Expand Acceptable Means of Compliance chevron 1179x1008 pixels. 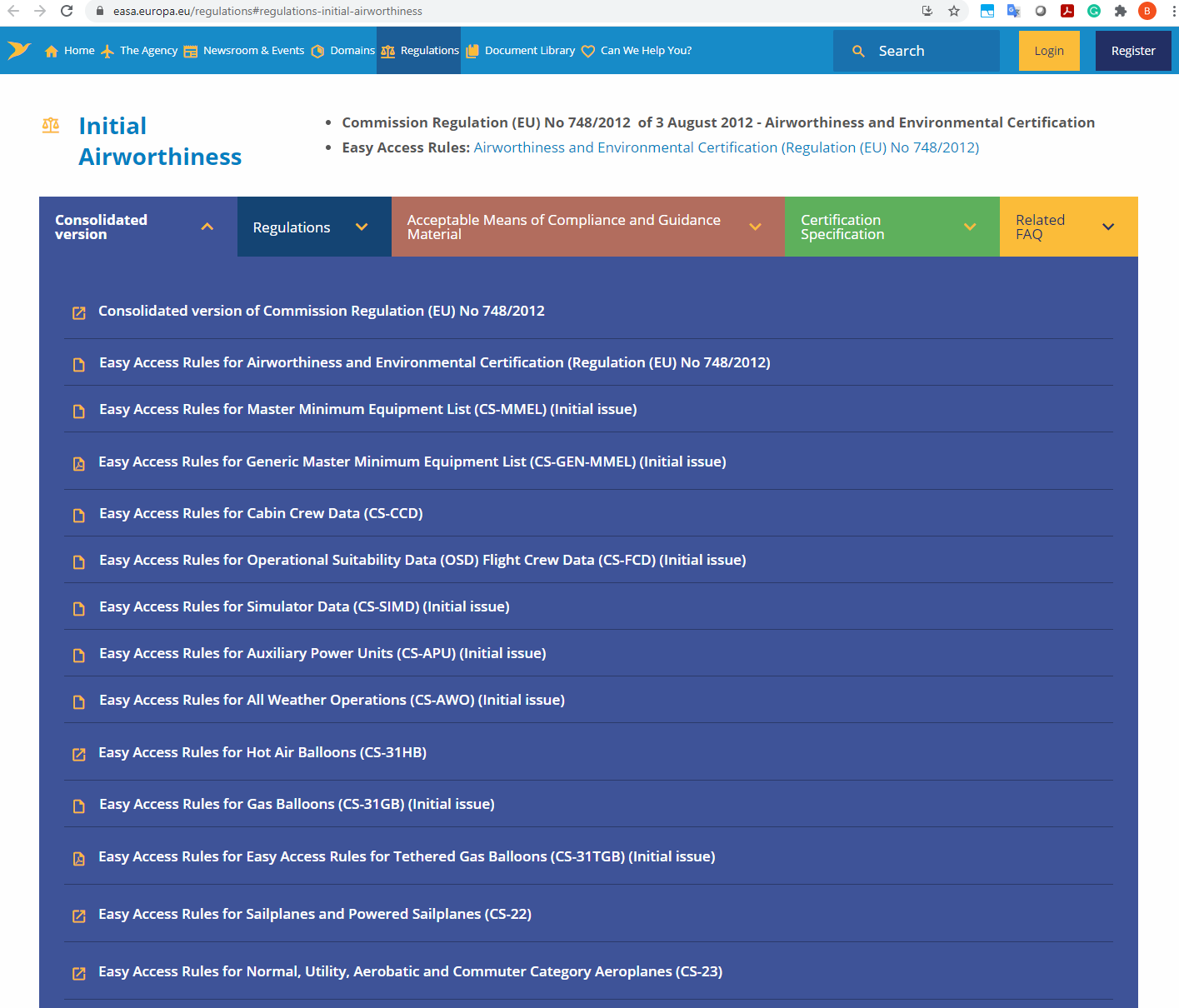pyautogui.click(x=756, y=227)
